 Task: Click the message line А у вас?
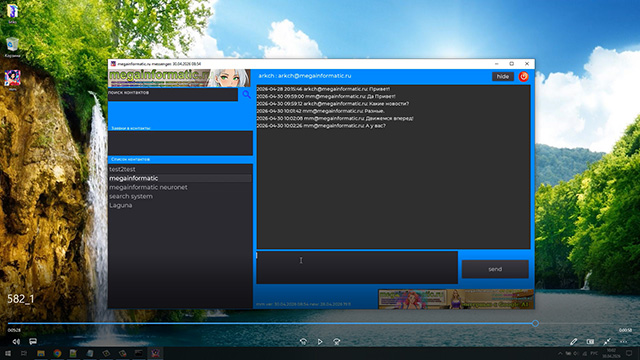coord(321,126)
